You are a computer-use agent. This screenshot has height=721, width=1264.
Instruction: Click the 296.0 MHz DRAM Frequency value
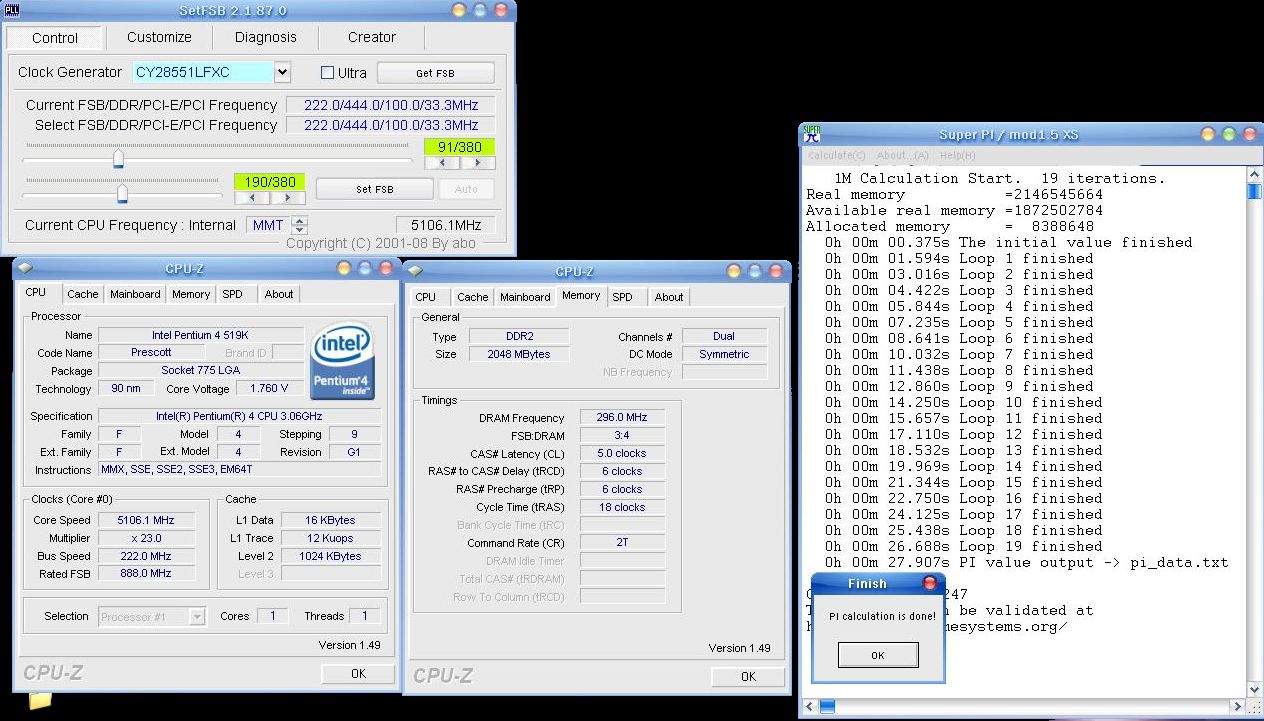pos(622,418)
